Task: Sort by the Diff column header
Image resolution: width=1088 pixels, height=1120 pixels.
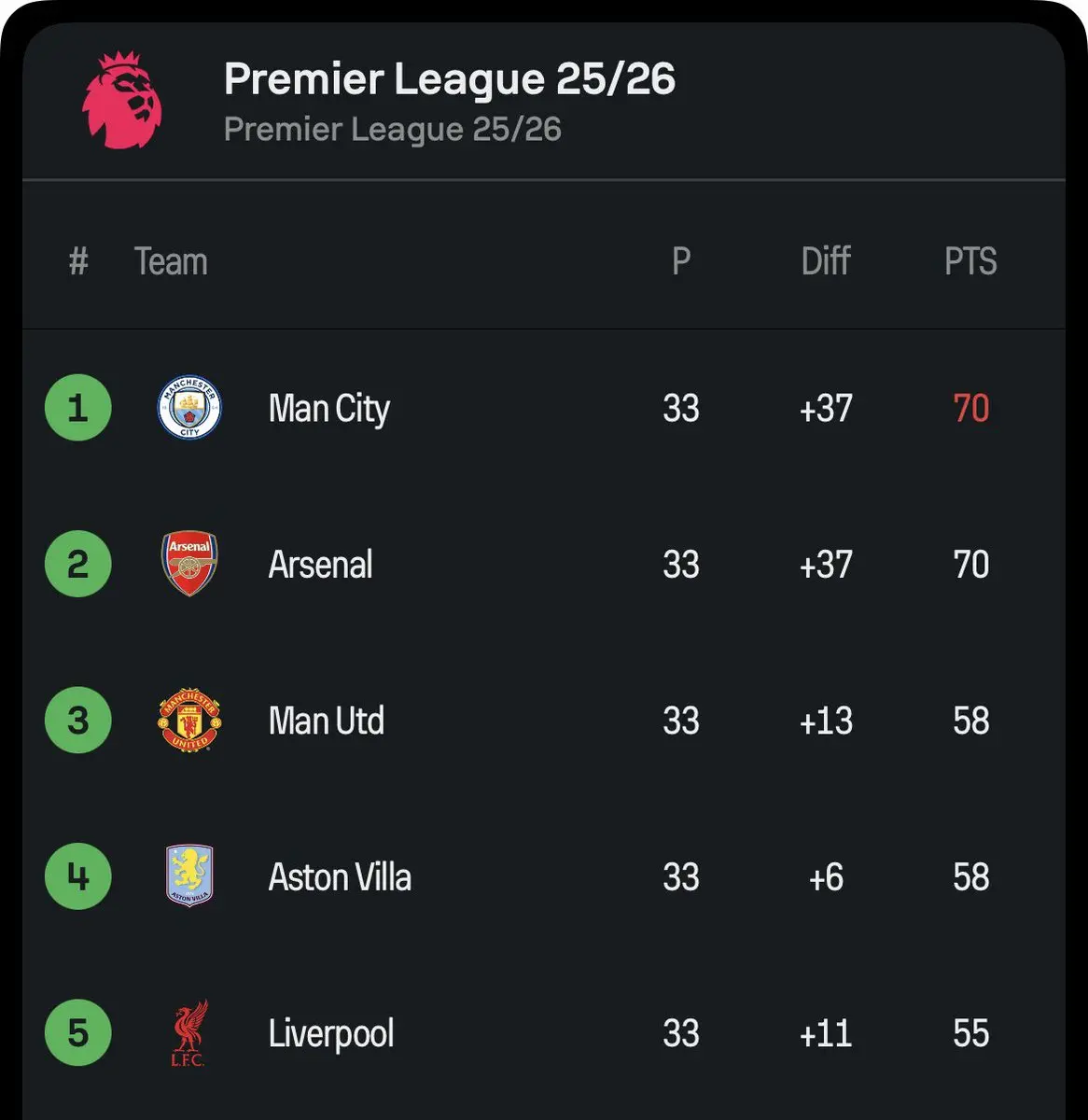Action: click(x=826, y=261)
